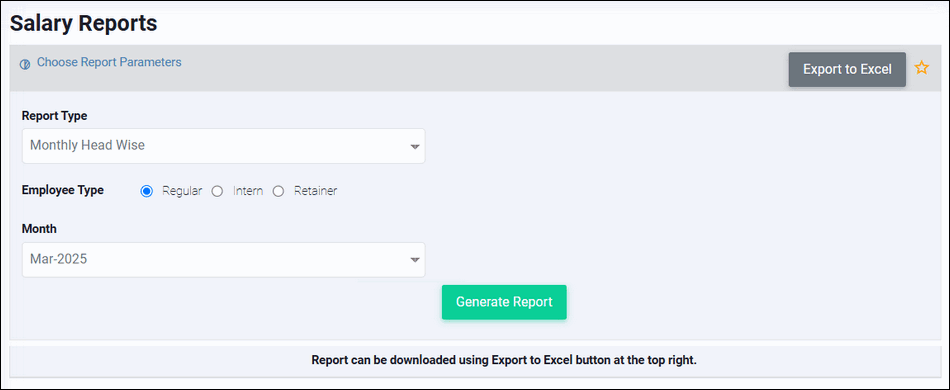Image resolution: width=950 pixels, height=390 pixels.
Task: Select the Regular employee type radio button
Action: tap(146, 191)
